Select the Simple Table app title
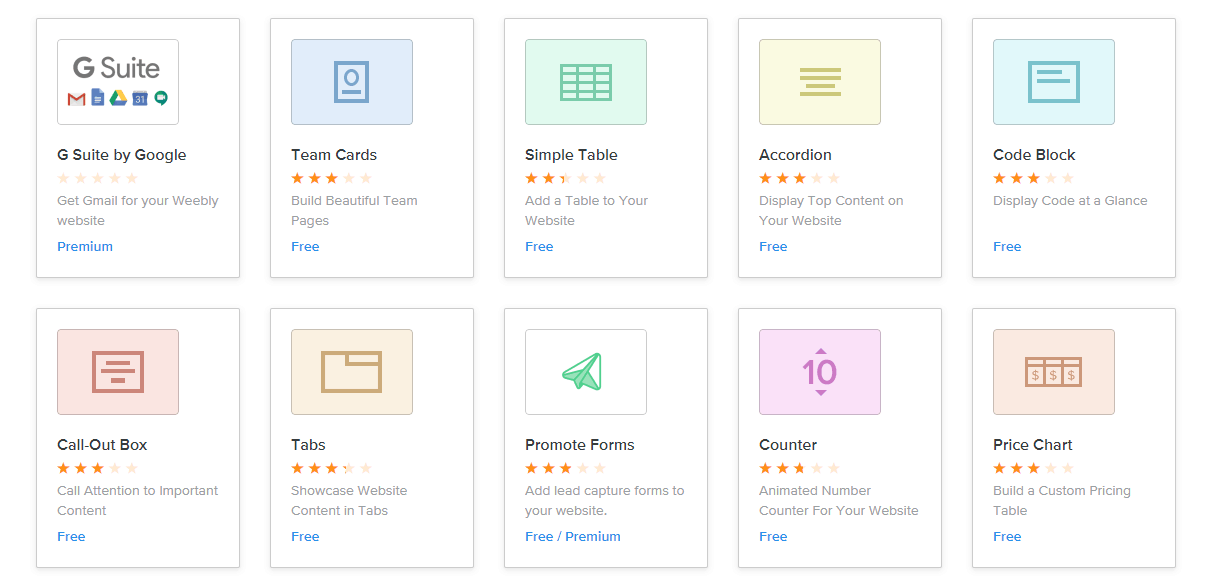The height and width of the screenshot is (587, 1223). tap(571, 155)
